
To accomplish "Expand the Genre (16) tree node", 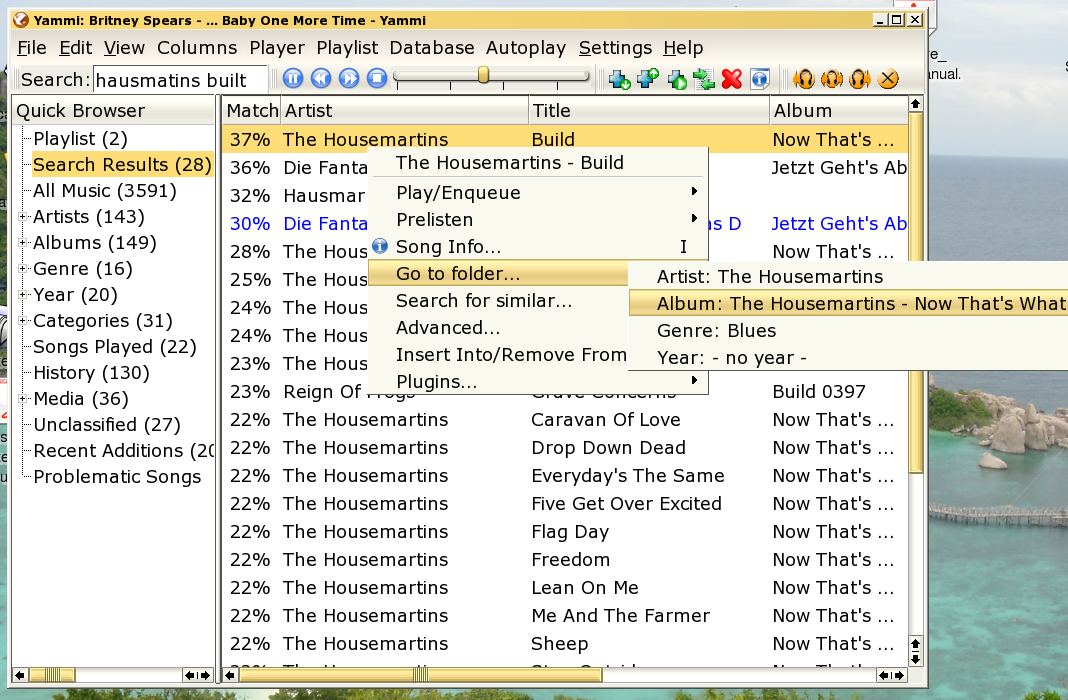I will click(23, 269).
